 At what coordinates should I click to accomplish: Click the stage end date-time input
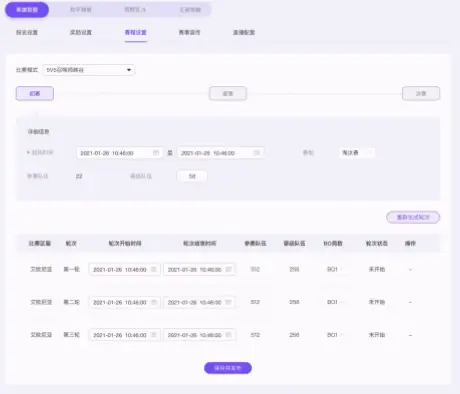pos(220,153)
